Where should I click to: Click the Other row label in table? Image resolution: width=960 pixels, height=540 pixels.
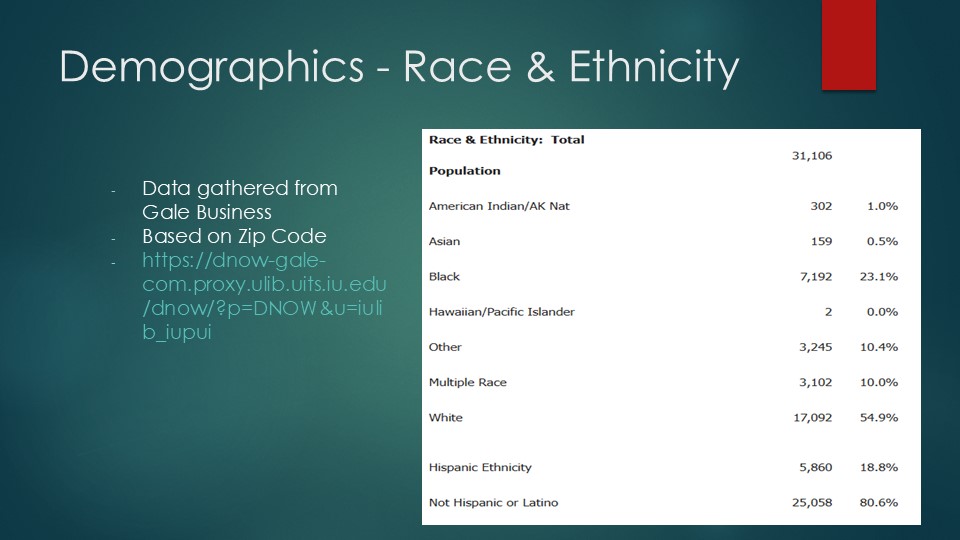pyautogui.click(x=445, y=347)
